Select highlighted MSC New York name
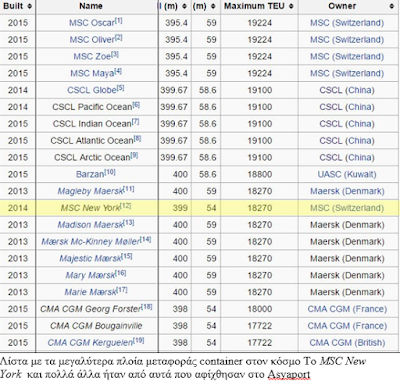Image resolution: width=400 pixels, height=385 pixels. pyautogui.click(x=90, y=208)
